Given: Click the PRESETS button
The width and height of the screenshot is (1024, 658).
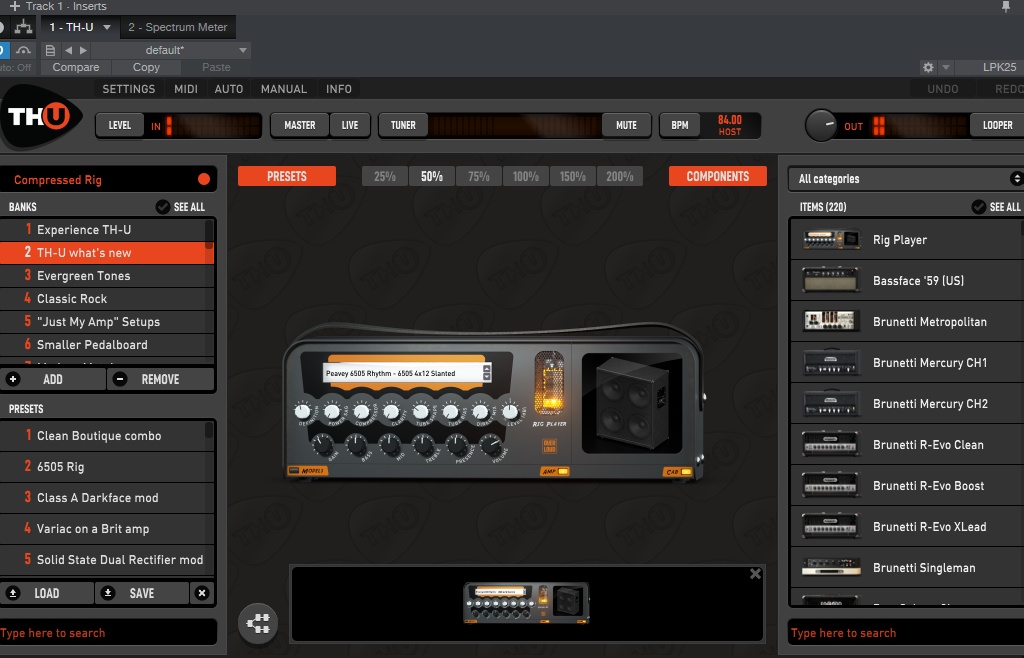Looking at the screenshot, I should [287, 176].
